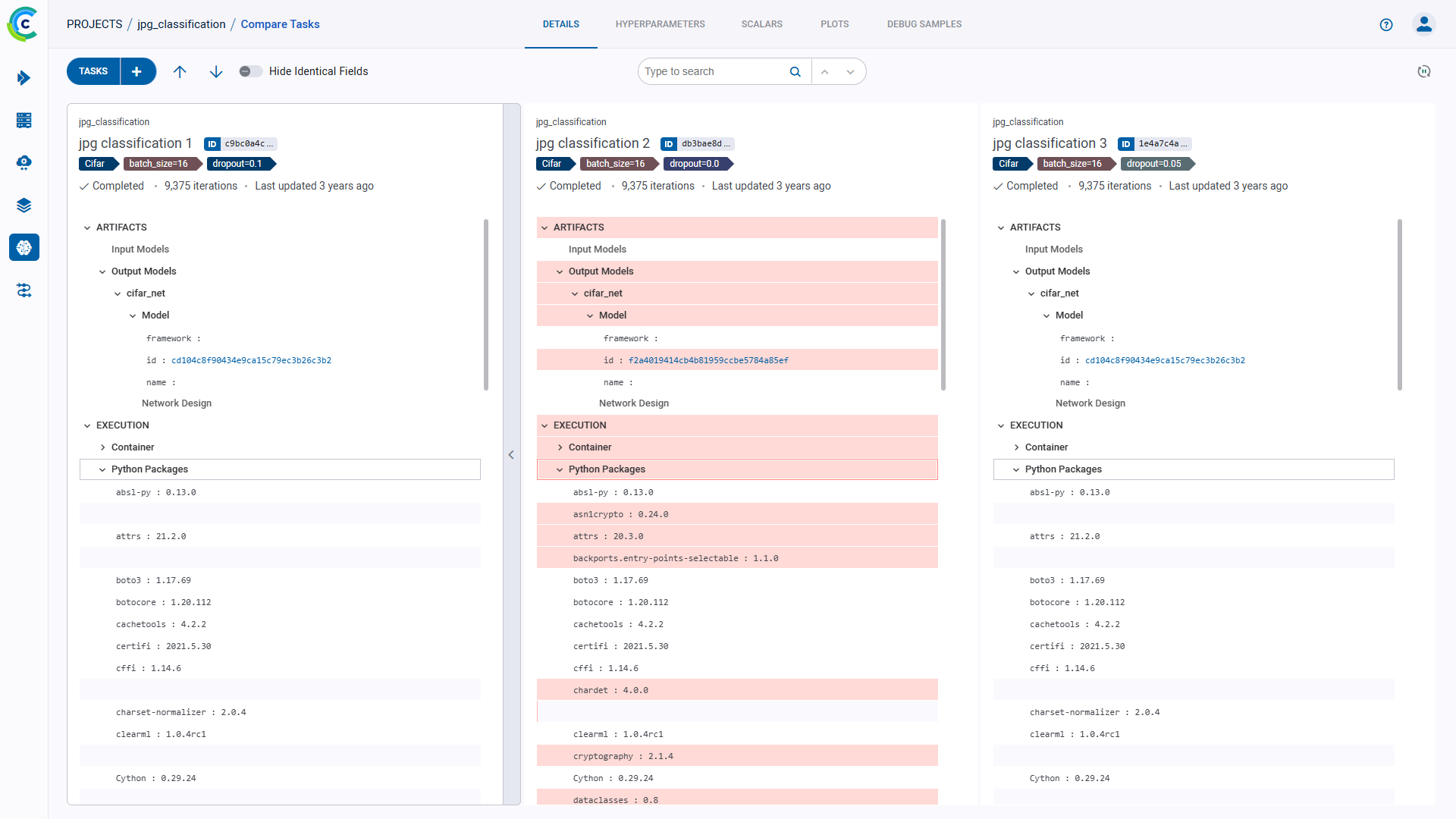
Task: Select the HYPERPARAMETERS tab
Action: click(x=660, y=24)
